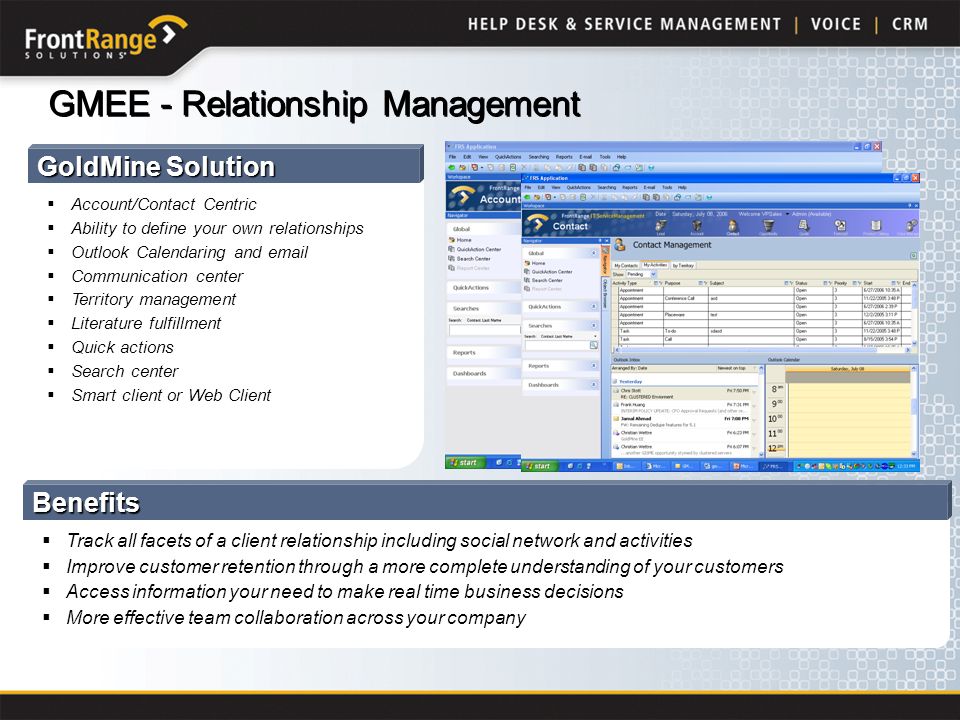Open the Contact Last Name search dropdown arrow
Screen dimensions: 960x720
pyautogui.click(x=594, y=336)
